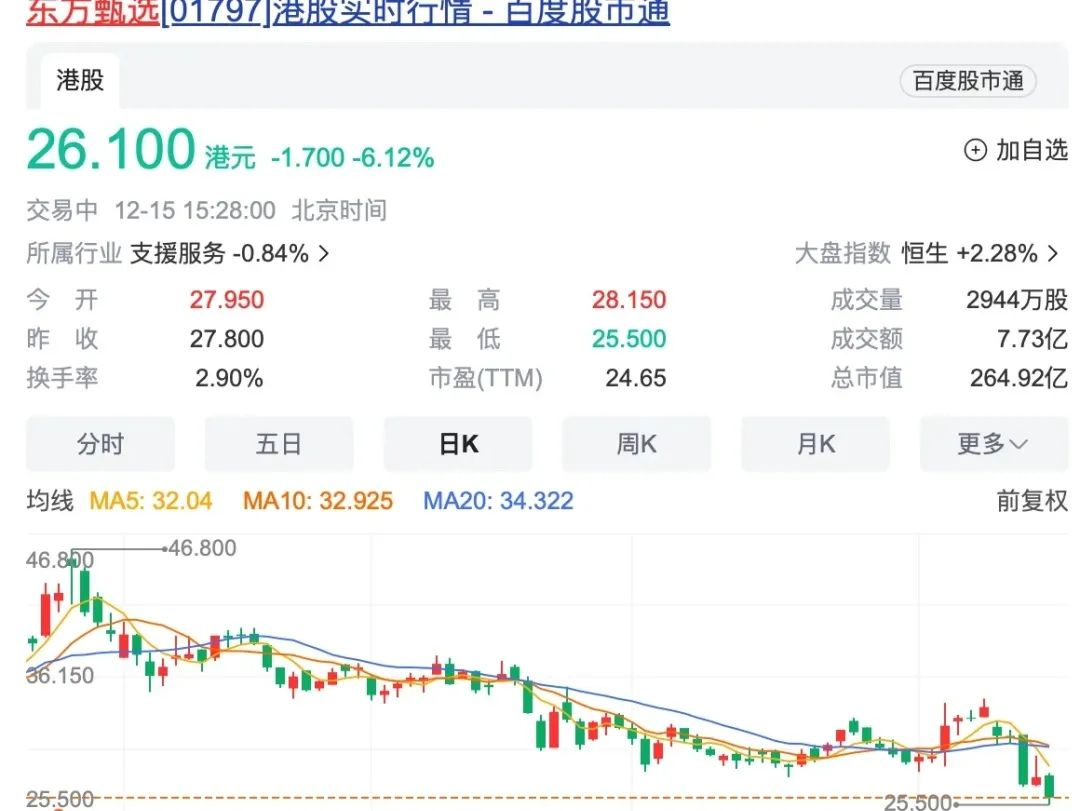Viewport: 1080px width, 811px height.
Task: Click the 市盈(TTM) value 24.65
Action: tap(636, 378)
